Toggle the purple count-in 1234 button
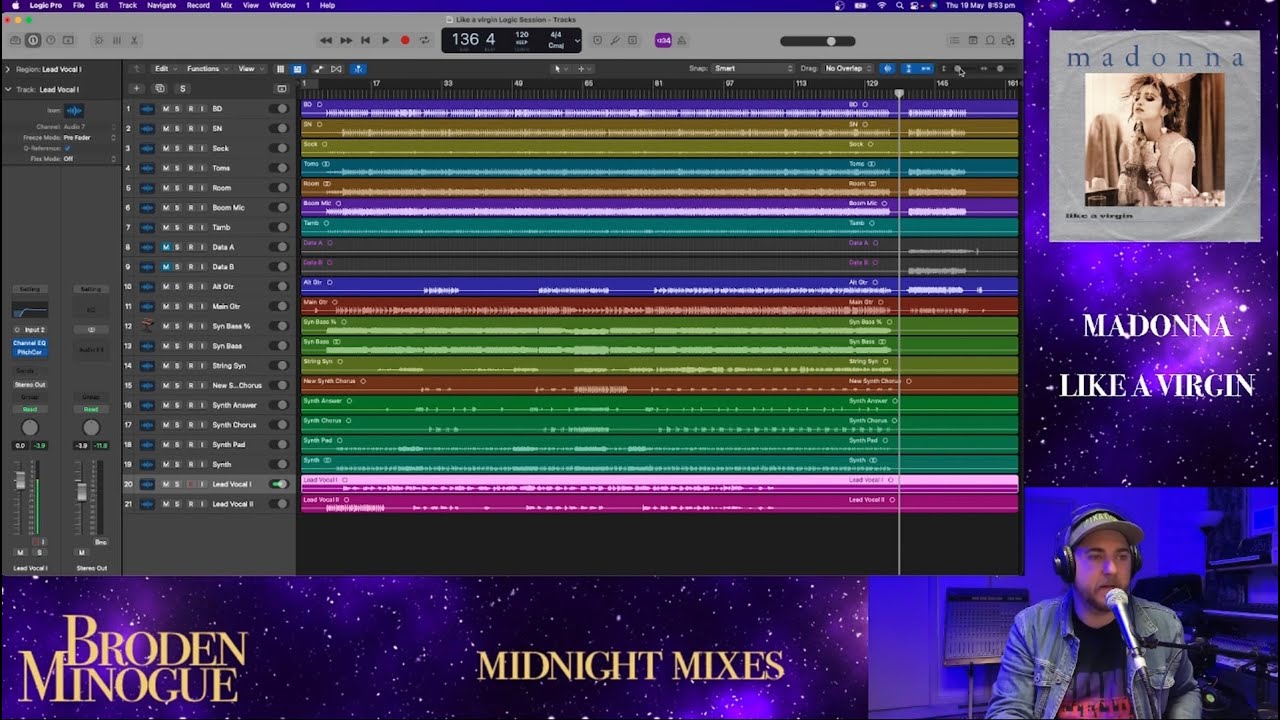This screenshot has width=1280, height=720. click(663, 40)
